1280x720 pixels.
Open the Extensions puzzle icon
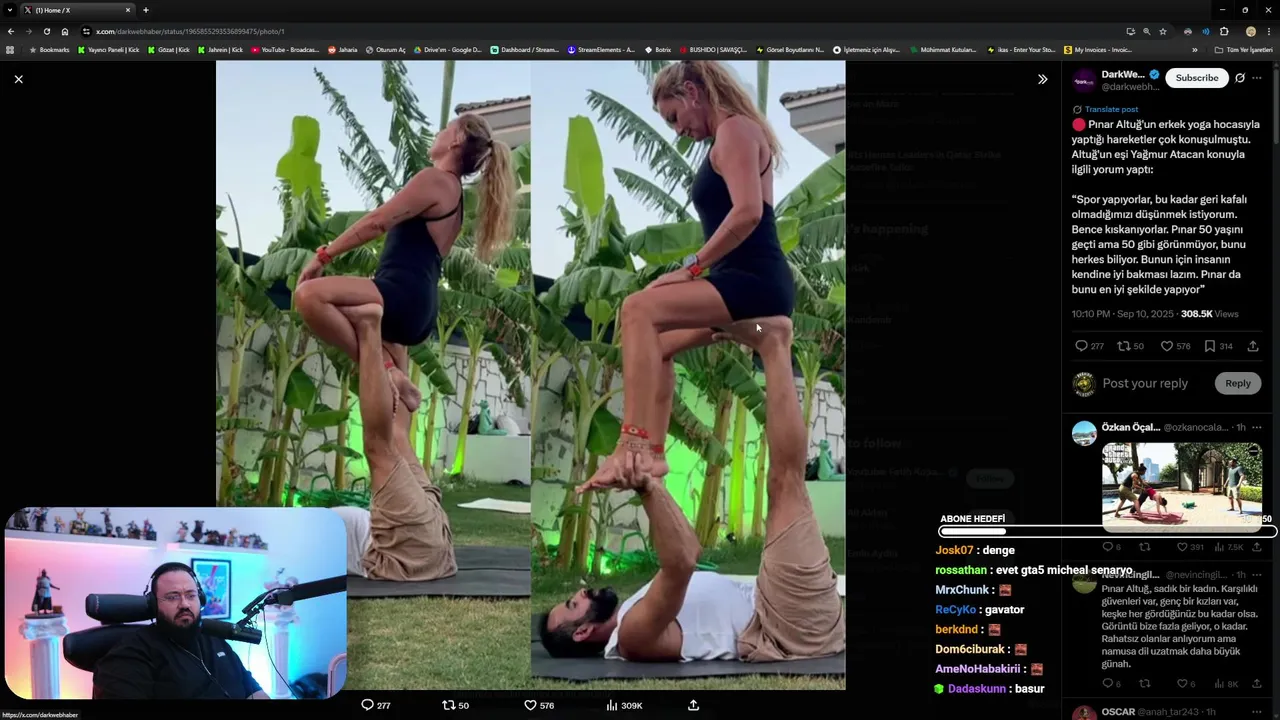point(1224,31)
